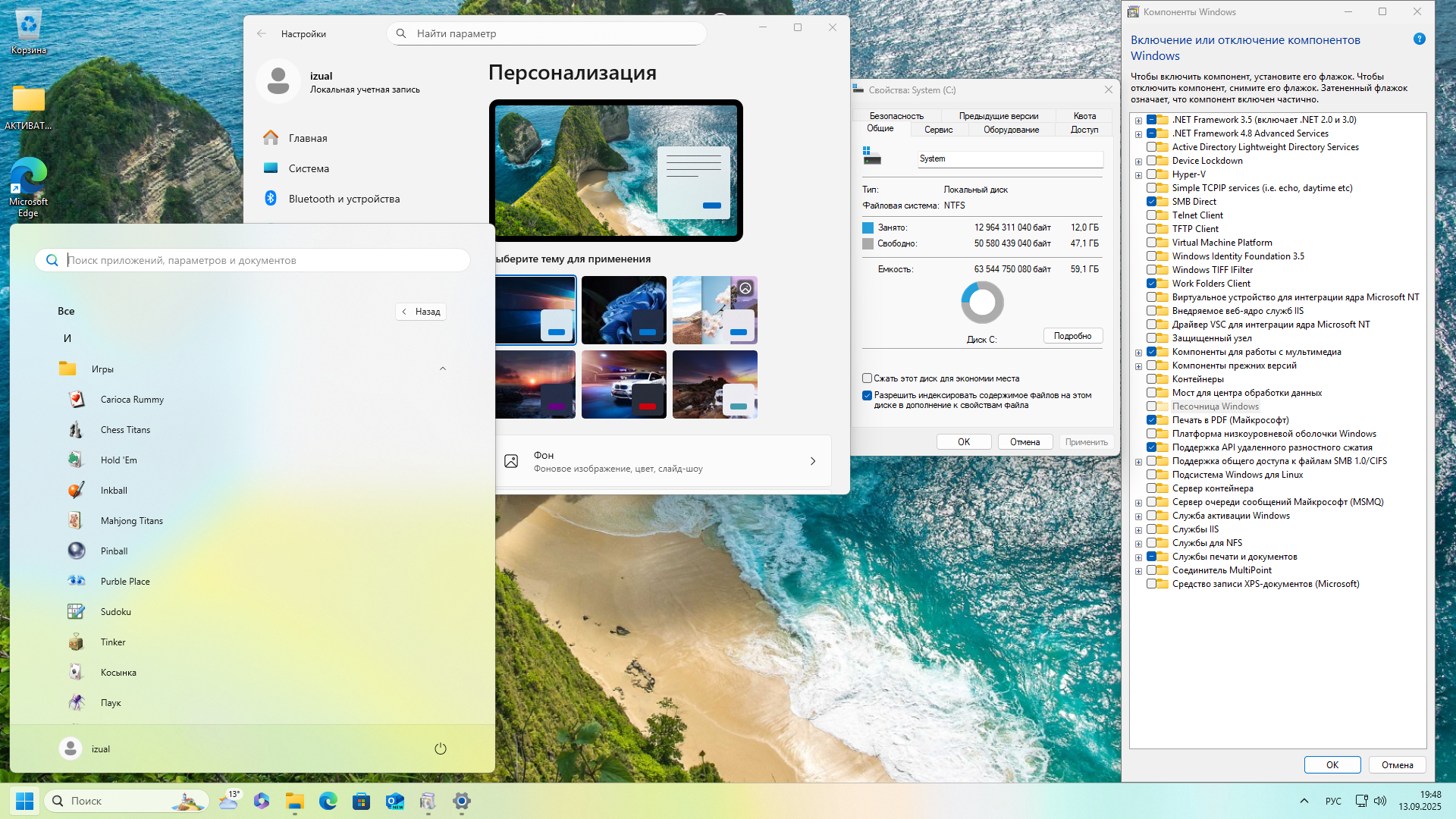Open Microsoft Store from the taskbar

tap(361, 801)
